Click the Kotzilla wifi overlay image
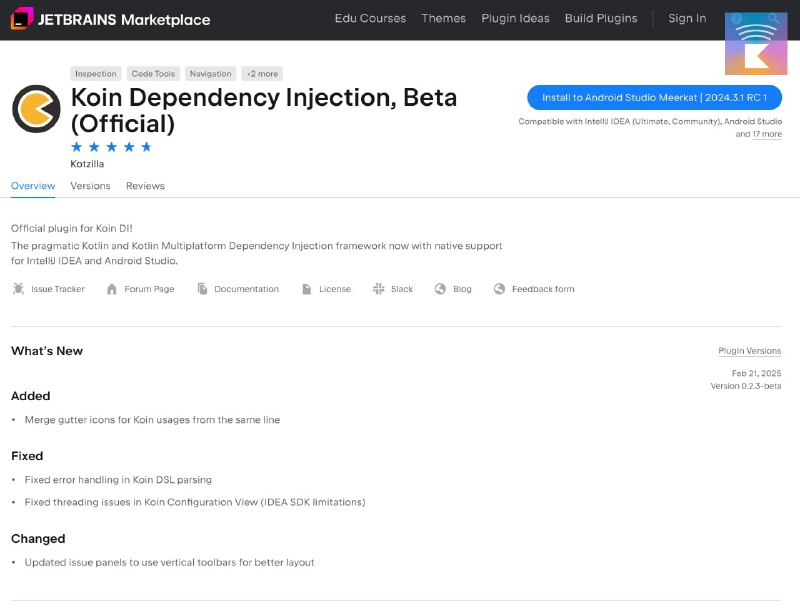Image resolution: width=800 pixels, height=616 pixels. [756, 44]
